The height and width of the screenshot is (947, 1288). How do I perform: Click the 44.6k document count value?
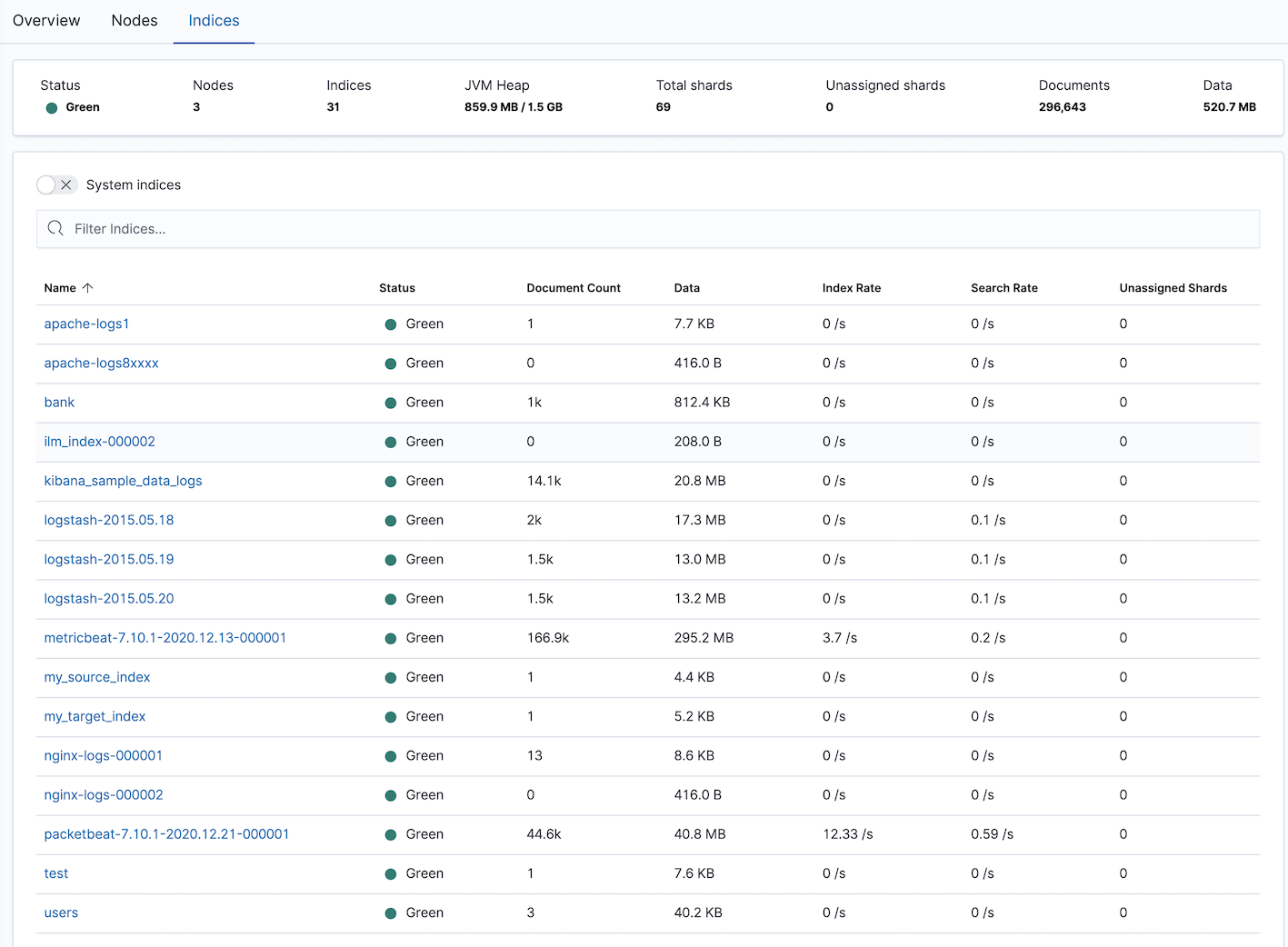pyautogui.click(x=544, y=833)
